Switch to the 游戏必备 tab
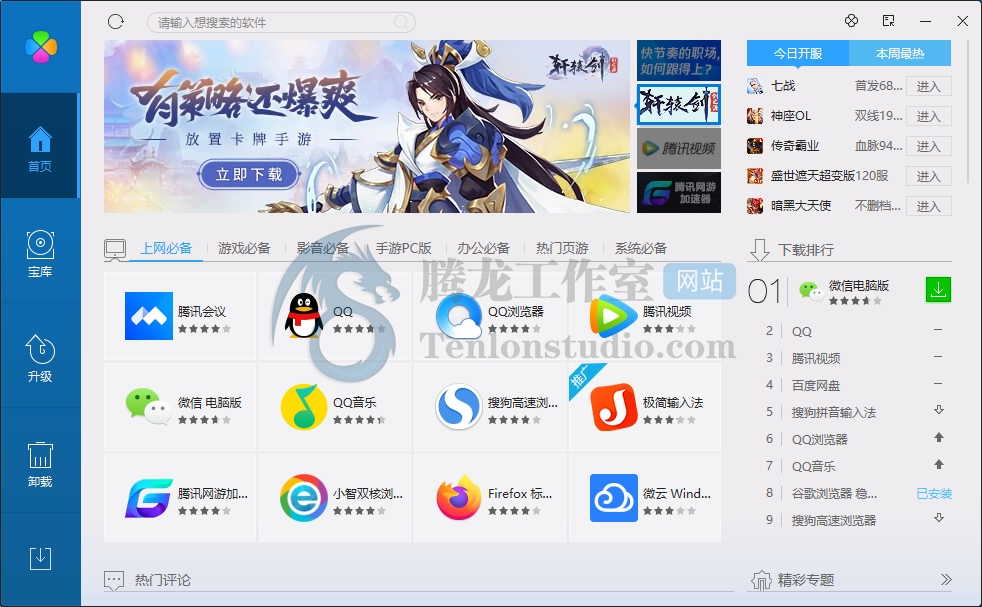This screenshot has width=982, height=607. point(244,248)
